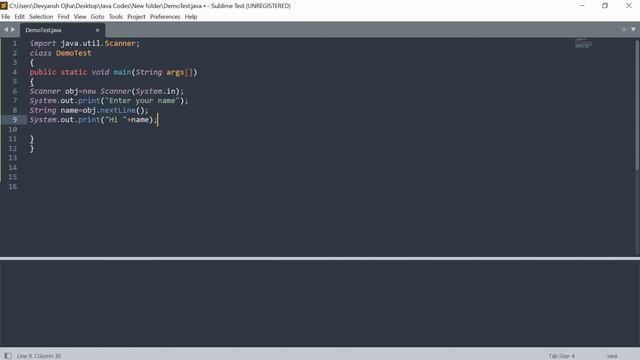
Task: Click the minimap code preview
Action: [583, 43]
